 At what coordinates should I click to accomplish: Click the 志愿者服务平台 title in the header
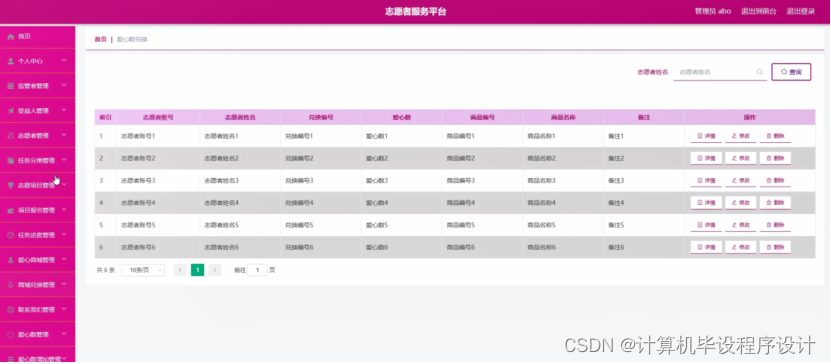point(416,11)
